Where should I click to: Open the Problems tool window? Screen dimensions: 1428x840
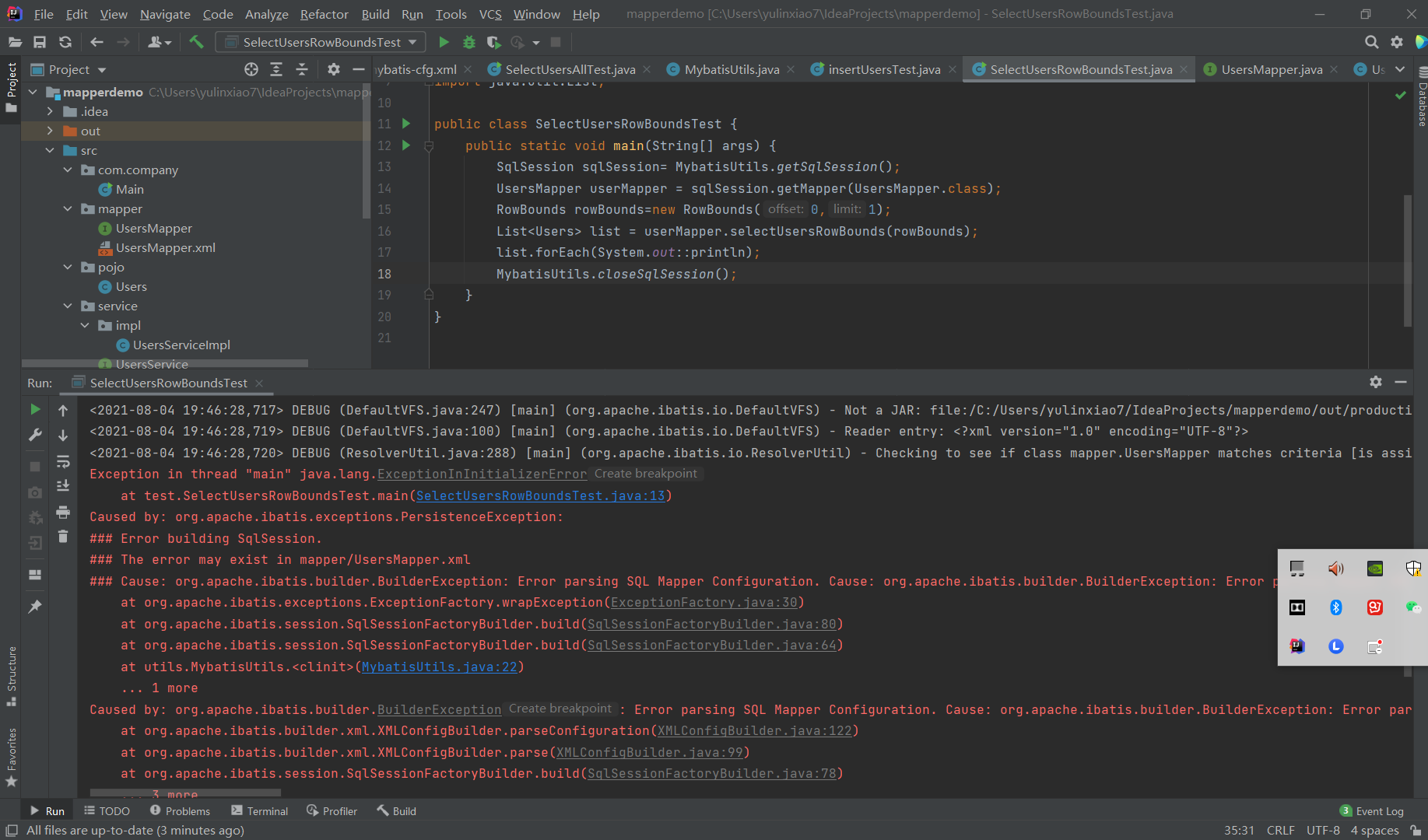[x=181, y=810]
